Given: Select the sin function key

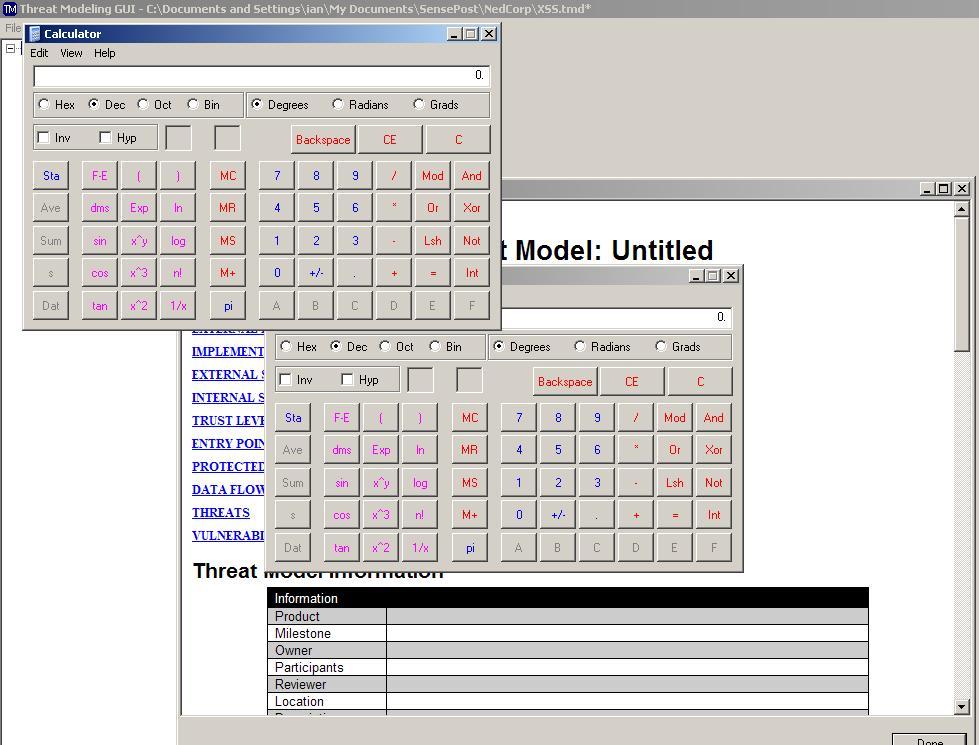Looking at the screenshot, I should click(x=99, y=240).
